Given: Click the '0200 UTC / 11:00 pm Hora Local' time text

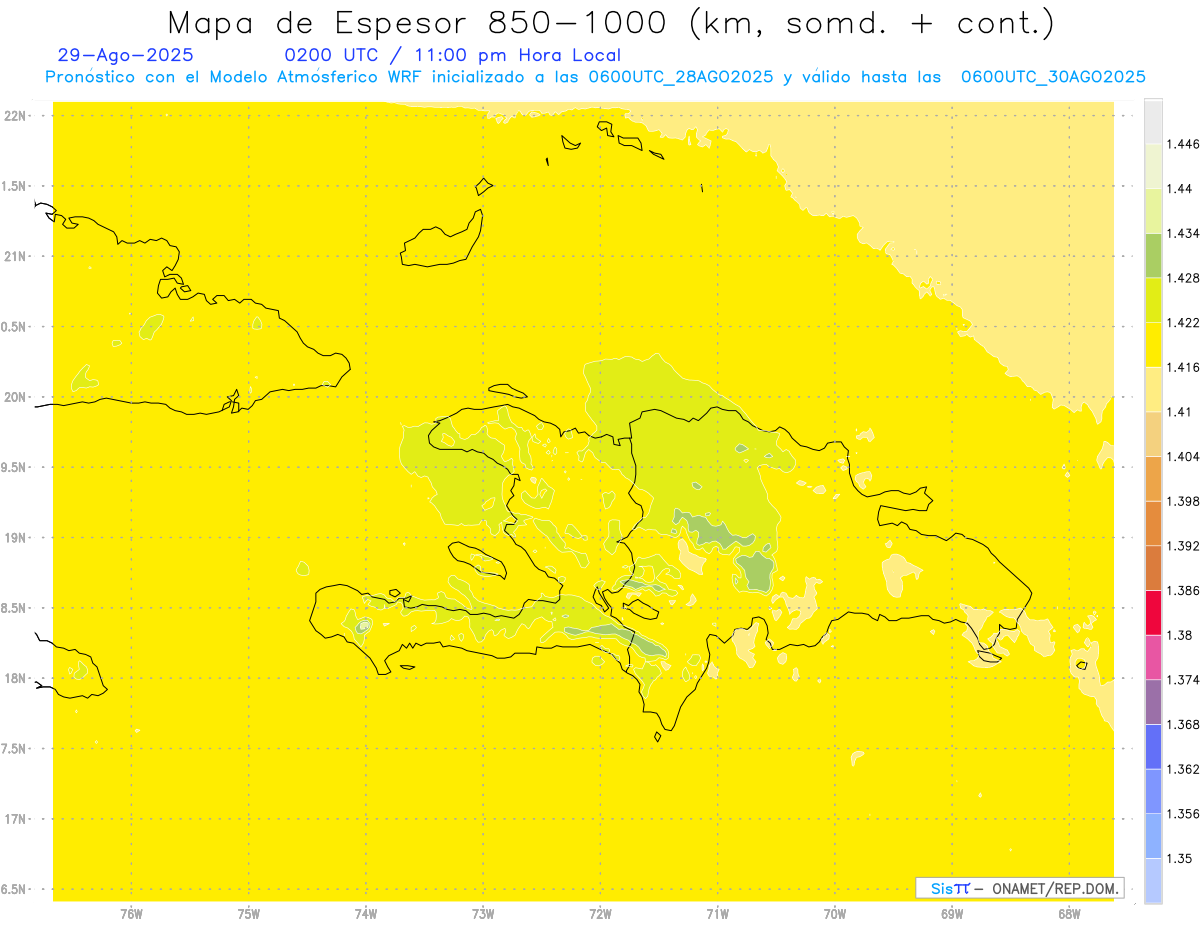Looking at the screenshot, I should point(453,56).
